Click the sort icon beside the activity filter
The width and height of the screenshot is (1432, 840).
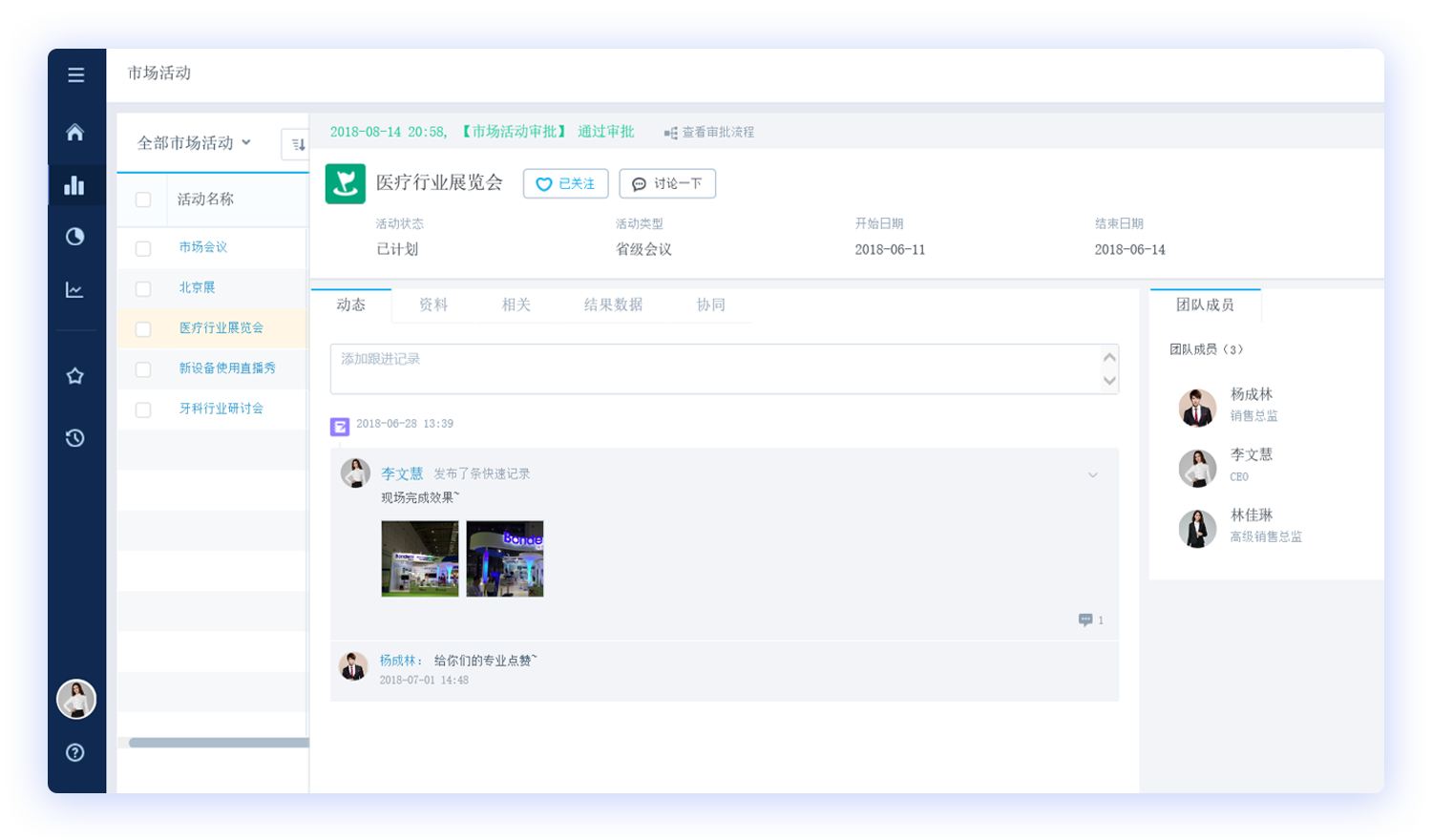click(297, 144)
